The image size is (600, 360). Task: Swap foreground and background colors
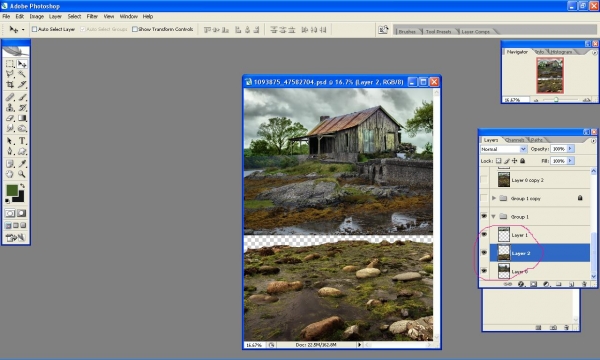coord(23,186)
